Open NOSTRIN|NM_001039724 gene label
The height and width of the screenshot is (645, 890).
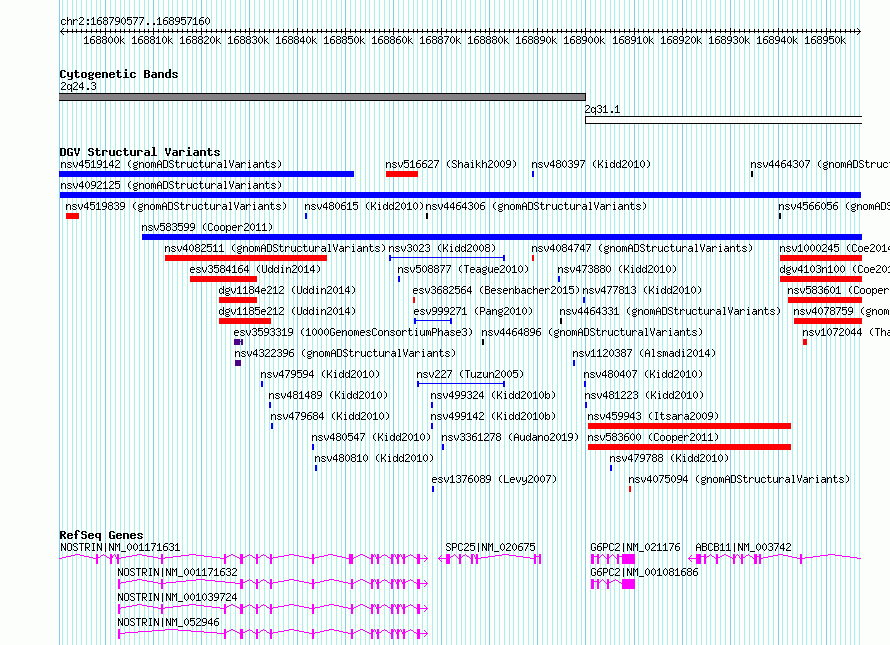177,597
